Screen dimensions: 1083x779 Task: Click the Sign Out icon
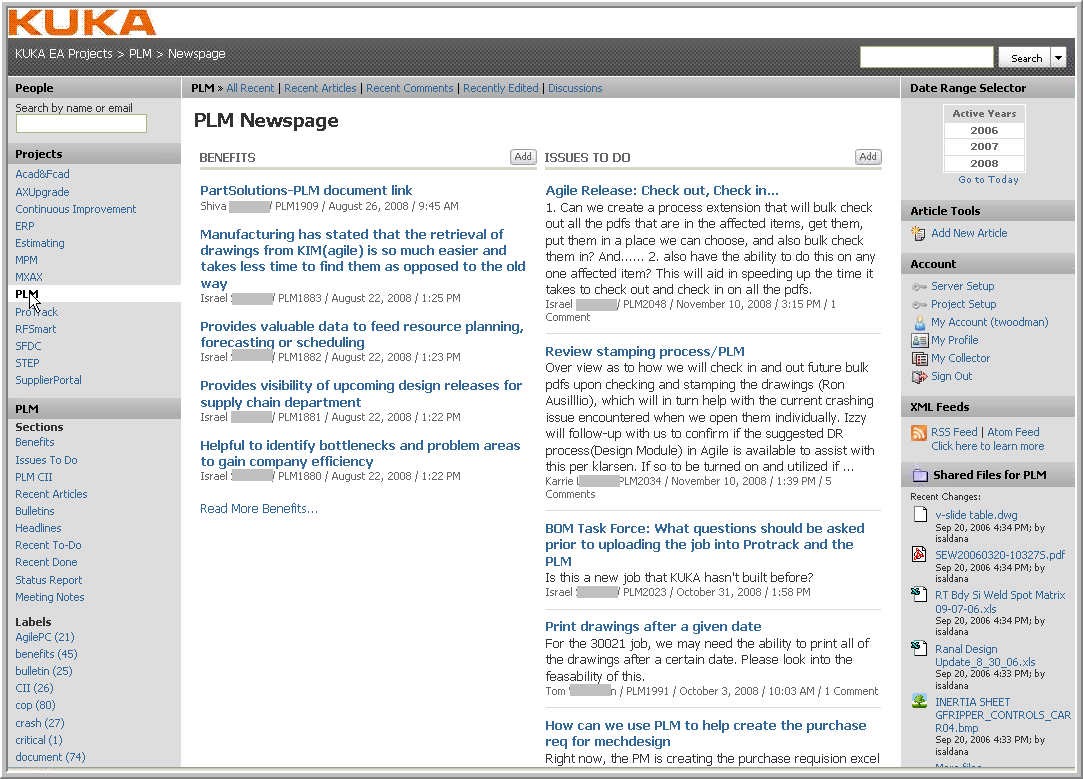[919, 376]
